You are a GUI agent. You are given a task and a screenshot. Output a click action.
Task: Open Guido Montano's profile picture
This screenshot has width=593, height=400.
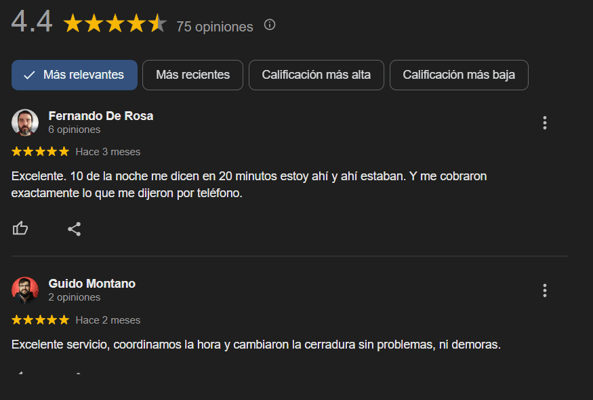pos(25,290)
